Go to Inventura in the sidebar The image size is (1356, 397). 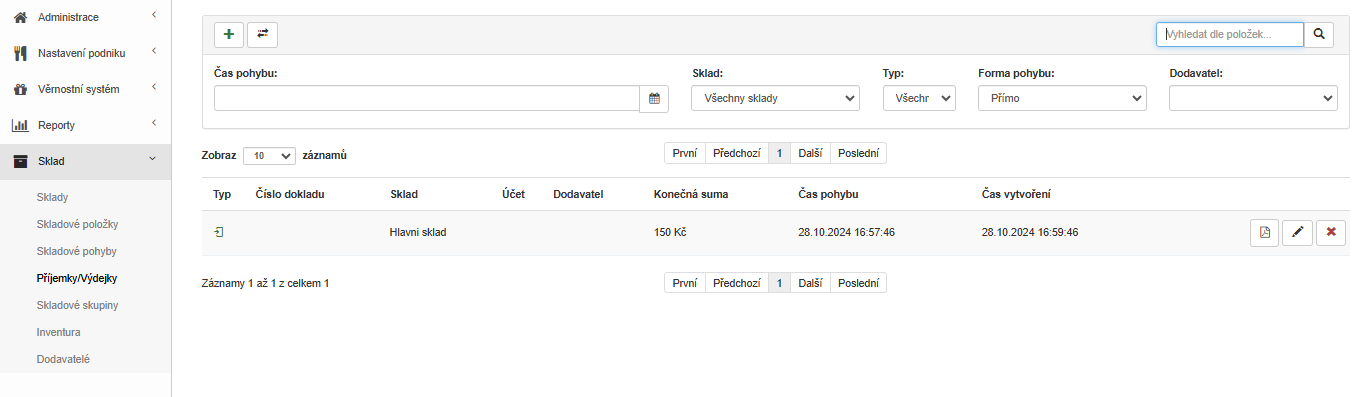58,332
